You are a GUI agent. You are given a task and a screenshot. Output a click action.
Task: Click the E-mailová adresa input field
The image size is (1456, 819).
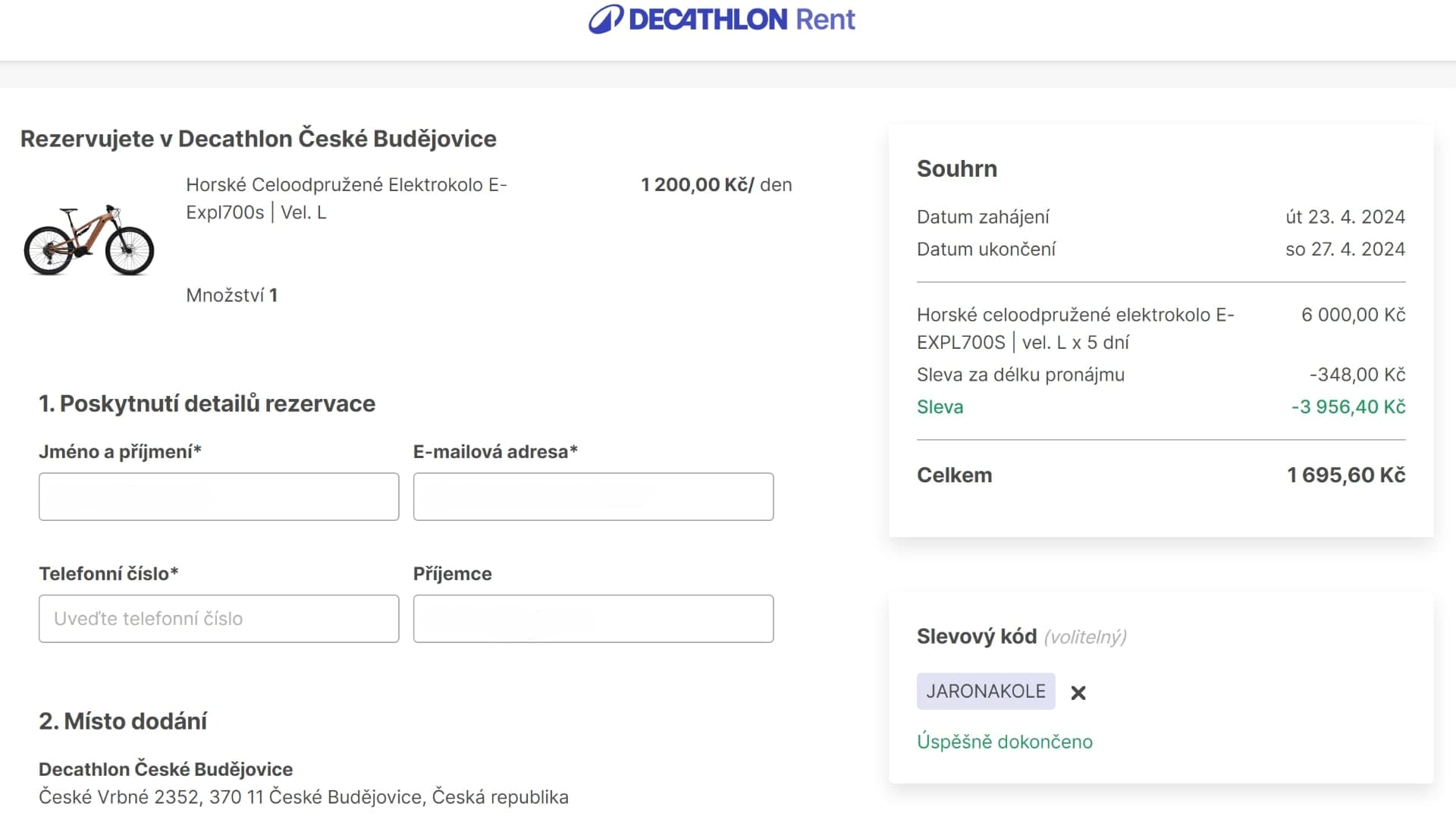click(593, 497)
